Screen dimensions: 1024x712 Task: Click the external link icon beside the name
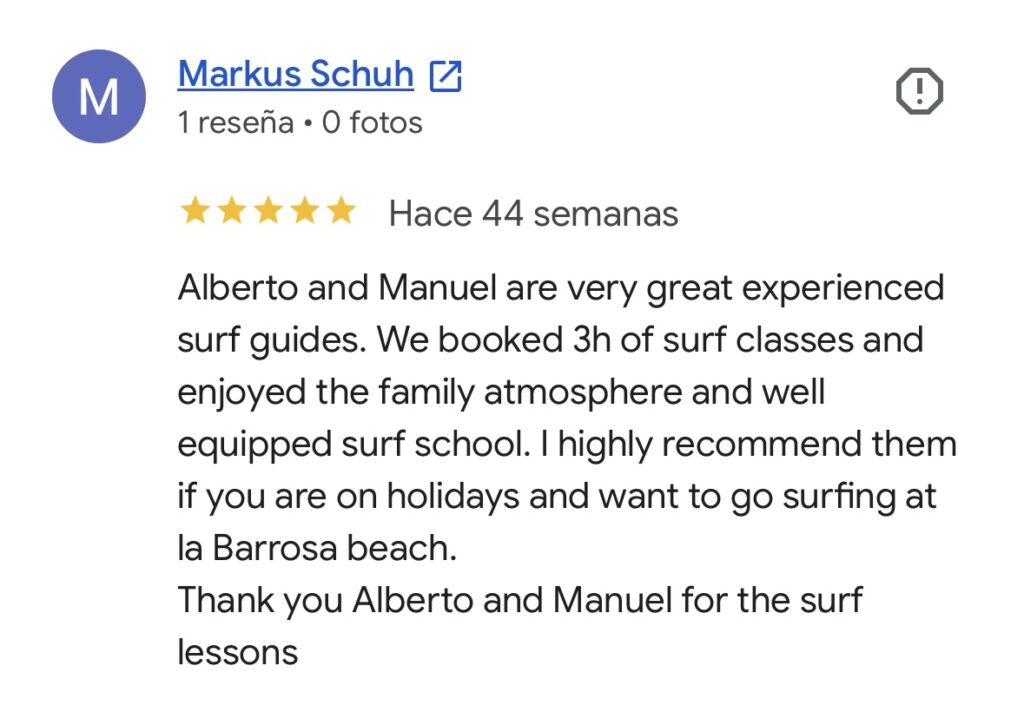(446, 76)
